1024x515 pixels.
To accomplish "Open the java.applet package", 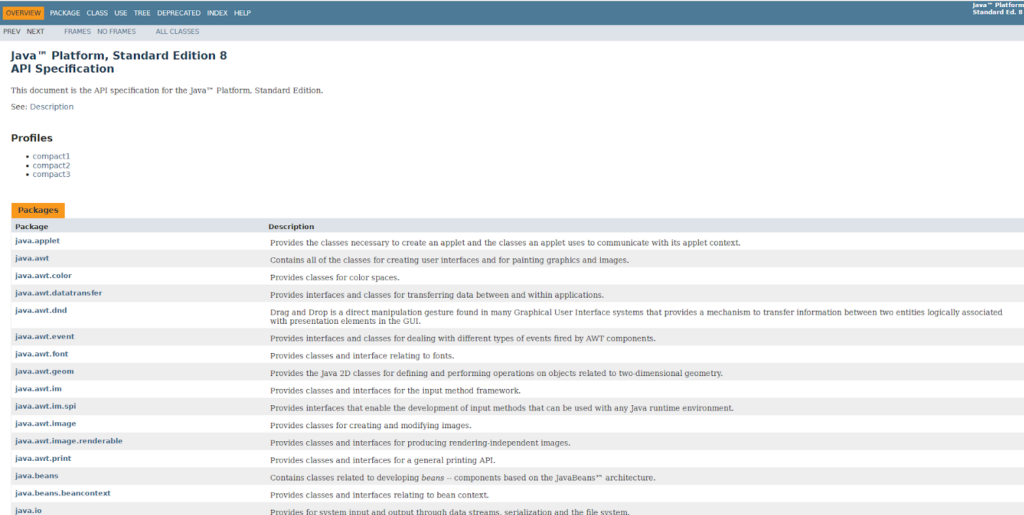I will [x=37, y=241].
